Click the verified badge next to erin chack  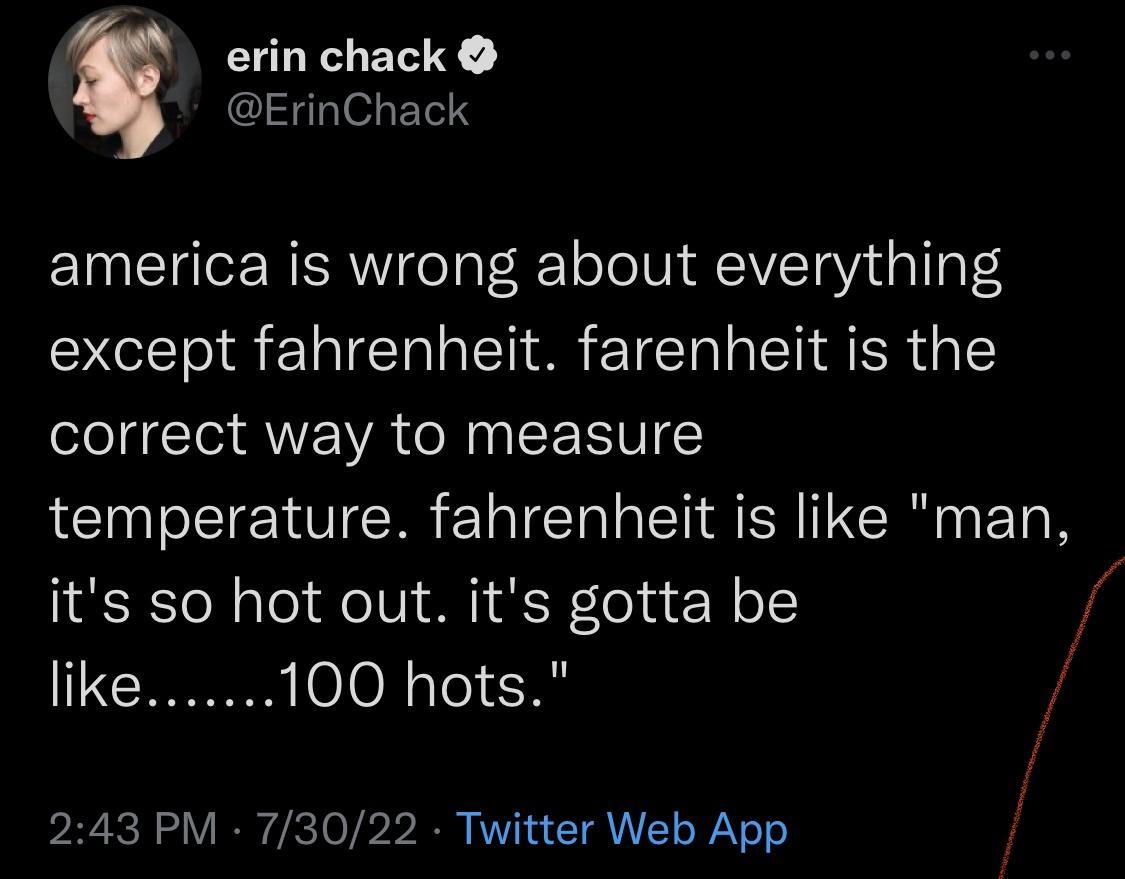click(477, 55)
